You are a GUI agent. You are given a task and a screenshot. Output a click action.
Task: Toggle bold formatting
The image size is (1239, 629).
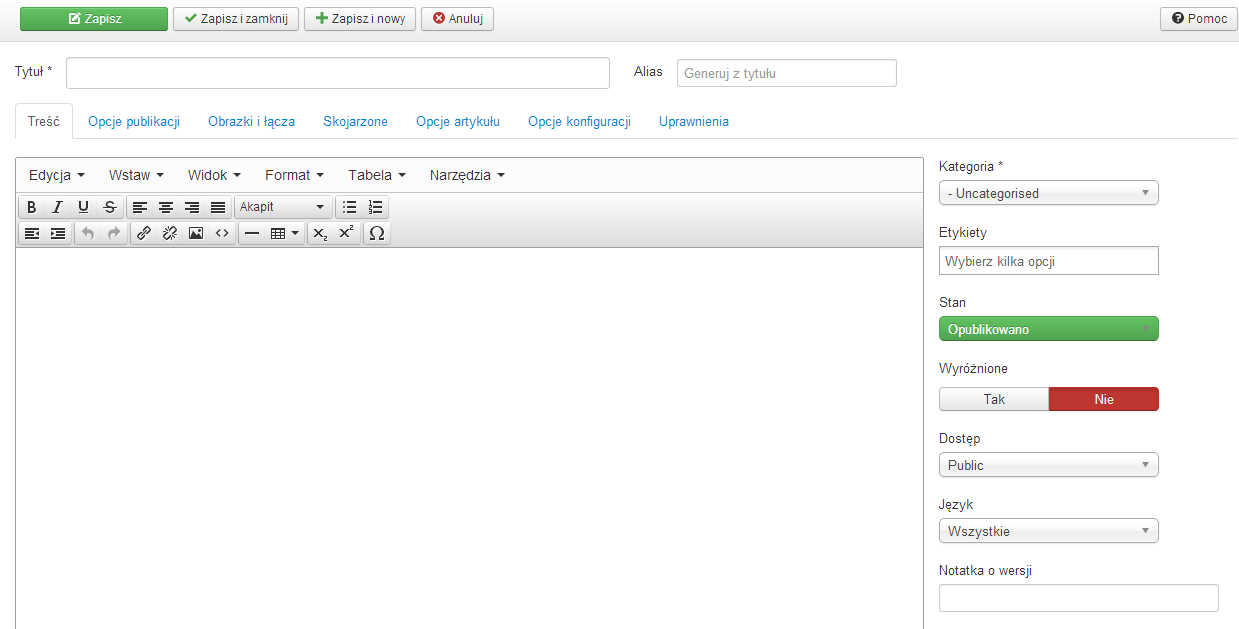click(x=32, y=208)
